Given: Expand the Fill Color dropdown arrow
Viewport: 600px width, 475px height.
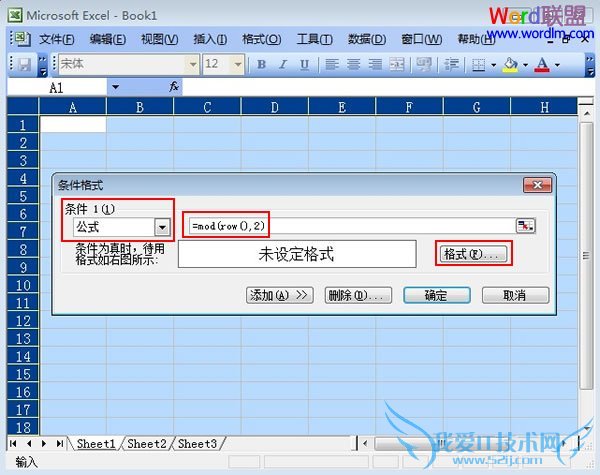Looking at the screenshot, I should tap(525, 65).
